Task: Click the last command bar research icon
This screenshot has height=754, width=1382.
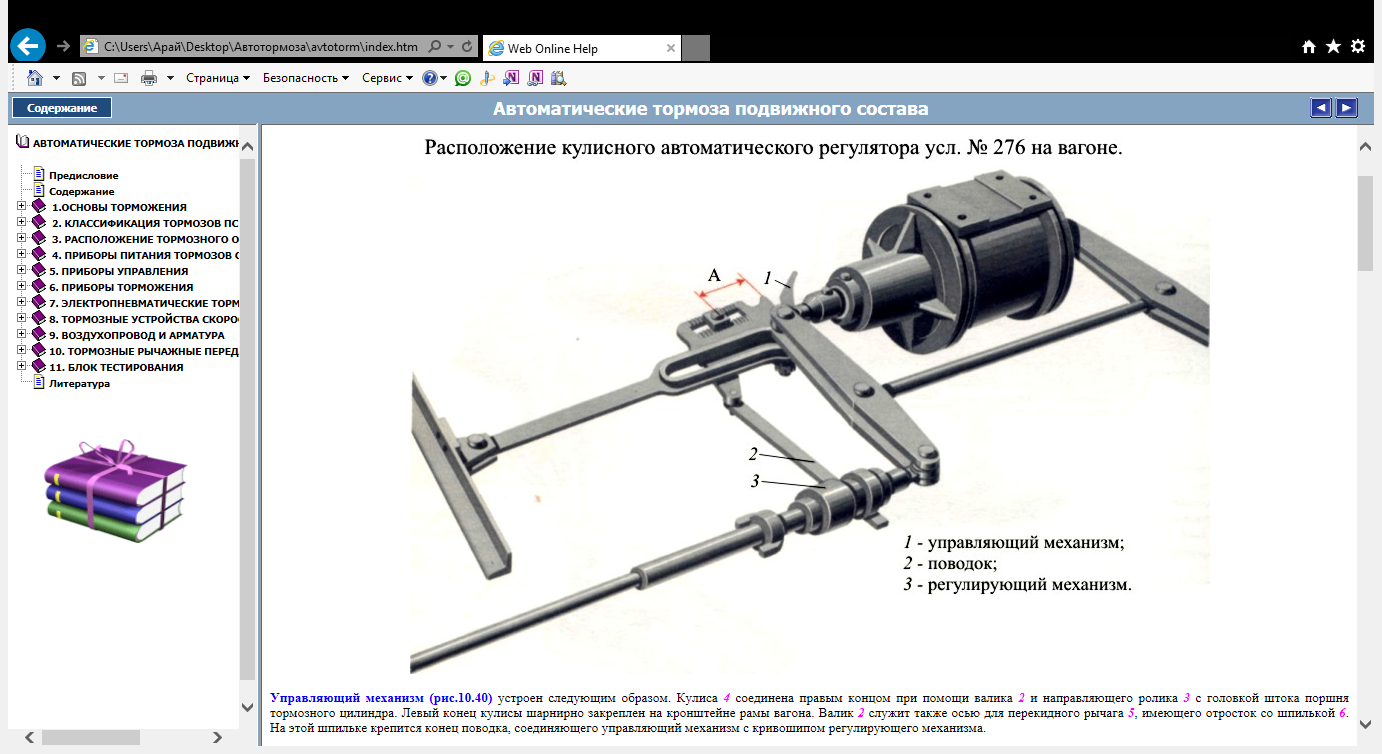Action: [x=559, y=78]
